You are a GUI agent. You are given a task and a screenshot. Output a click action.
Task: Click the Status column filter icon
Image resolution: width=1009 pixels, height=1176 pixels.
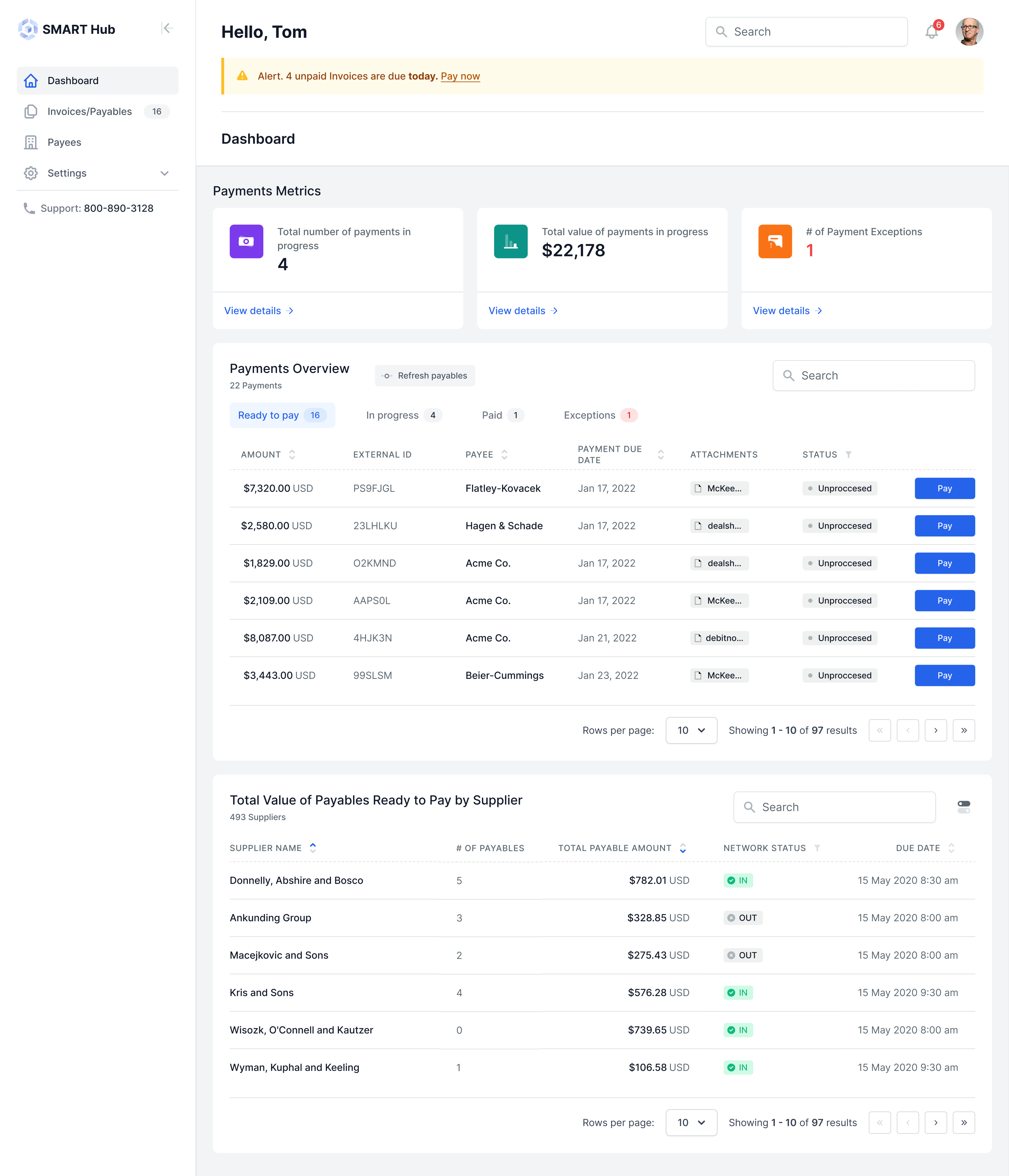tap(848, 455)
